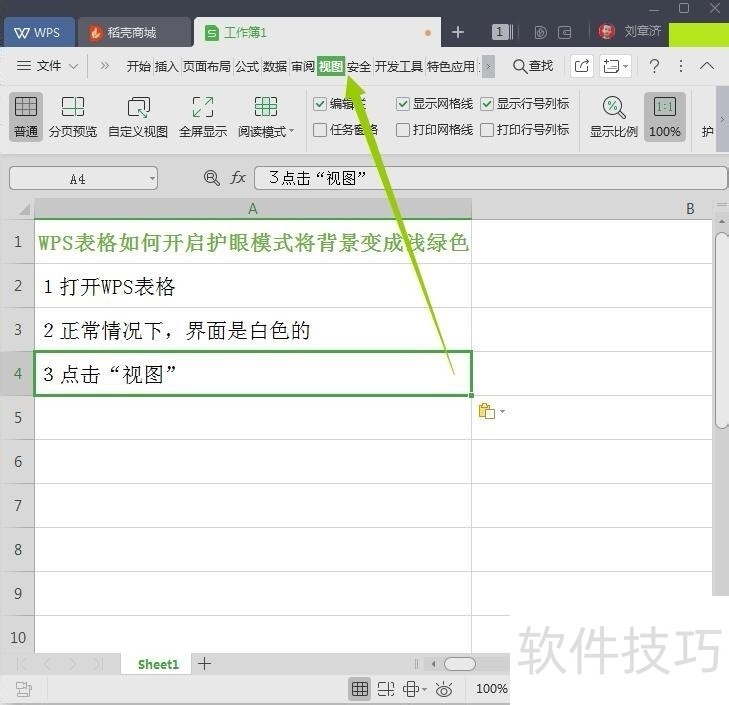Toggle eye protection mode icon in status bar
Image resolution: width=729 pixels, height=705 pixels.
tap(444, 689)
